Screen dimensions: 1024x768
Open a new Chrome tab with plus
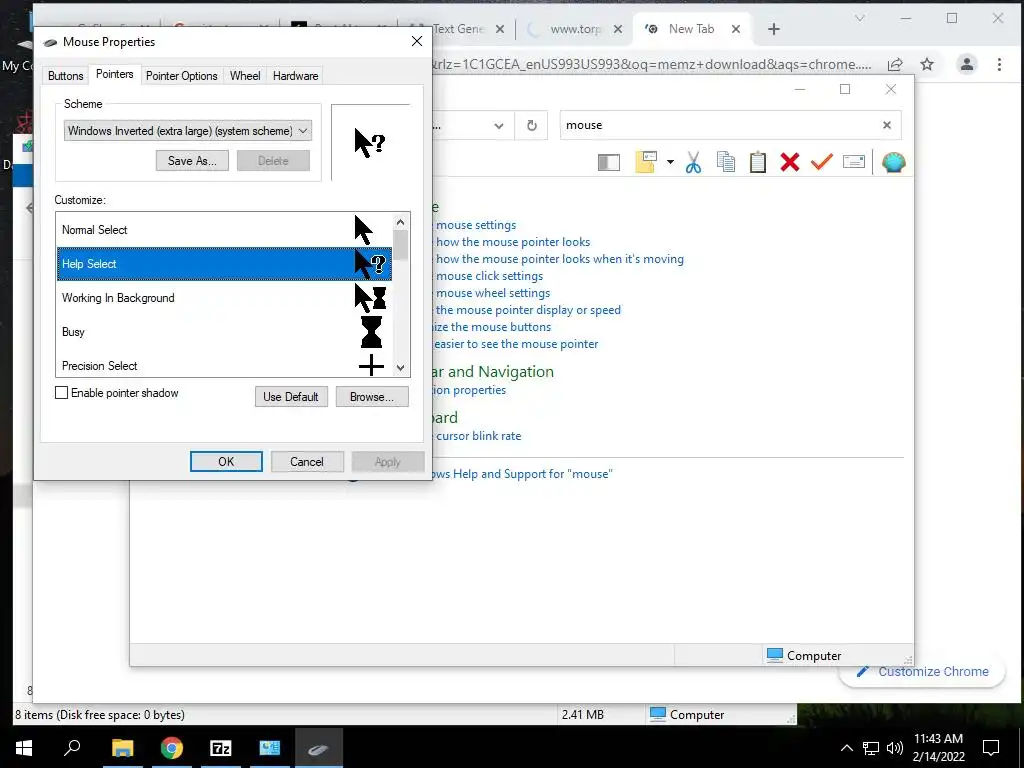pos(774,29)
